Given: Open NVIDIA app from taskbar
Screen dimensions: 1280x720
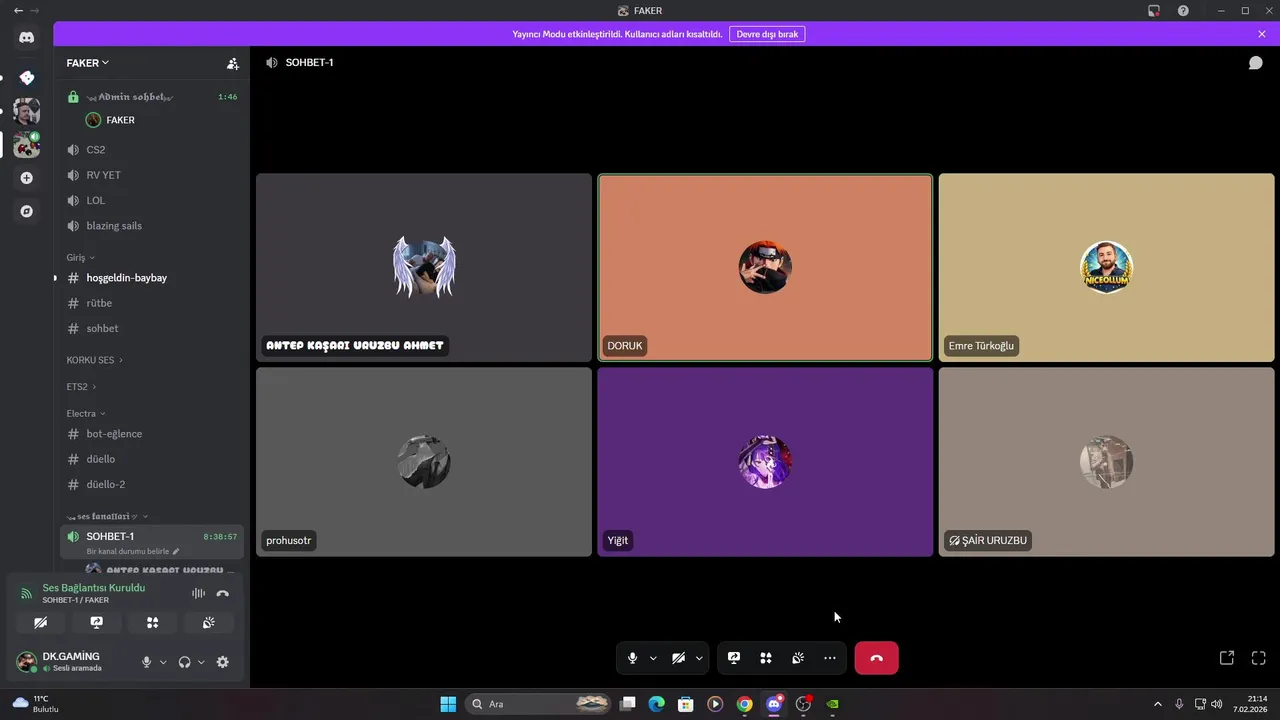Looking at the screenshot, I should [833, 704].
